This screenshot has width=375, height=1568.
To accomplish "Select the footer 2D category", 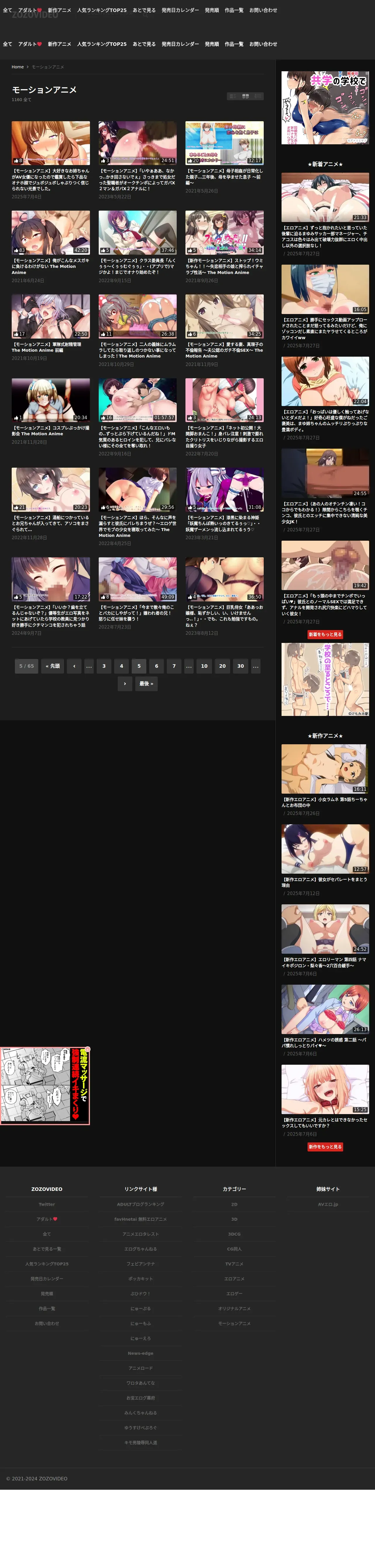I will pos(234,1204).
